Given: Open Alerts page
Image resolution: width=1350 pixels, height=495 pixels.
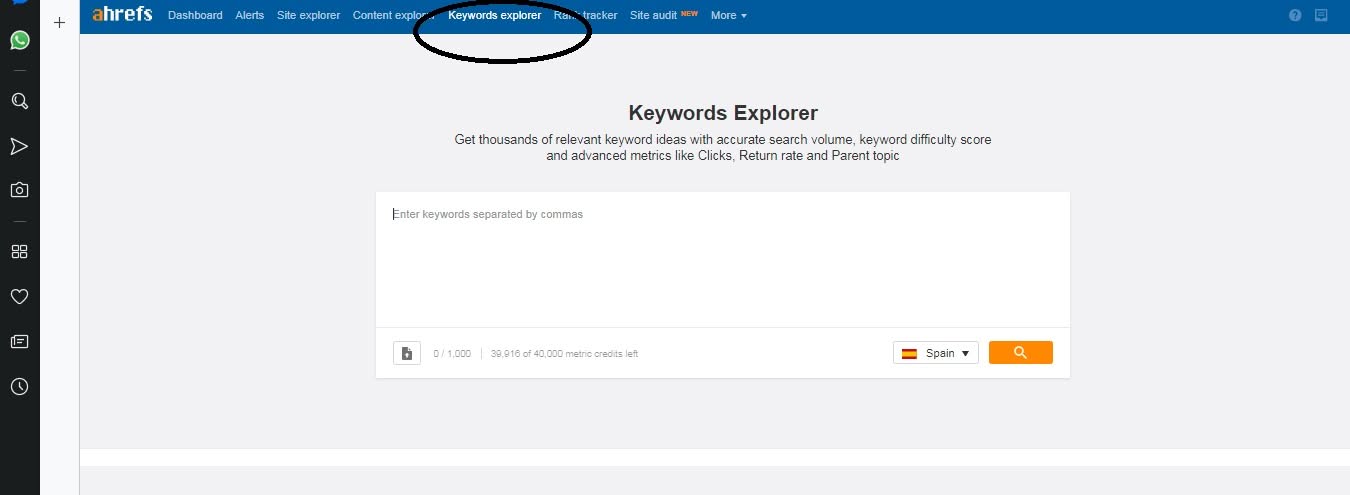Looking at the screenshot, I should tap(250, 15).
